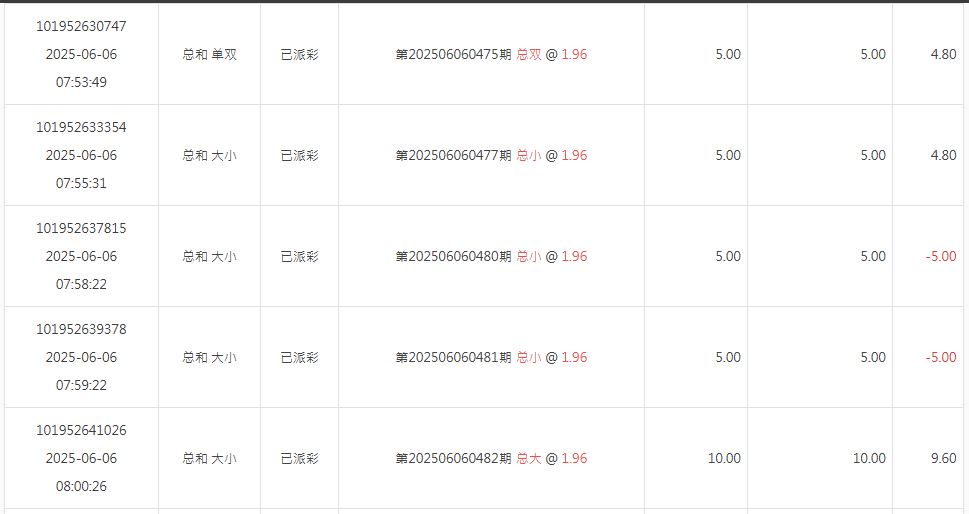Click the 07:53:49 timestamp
Image resolution: width=969 pixels, height=514 pixels.
pos(81,82)
